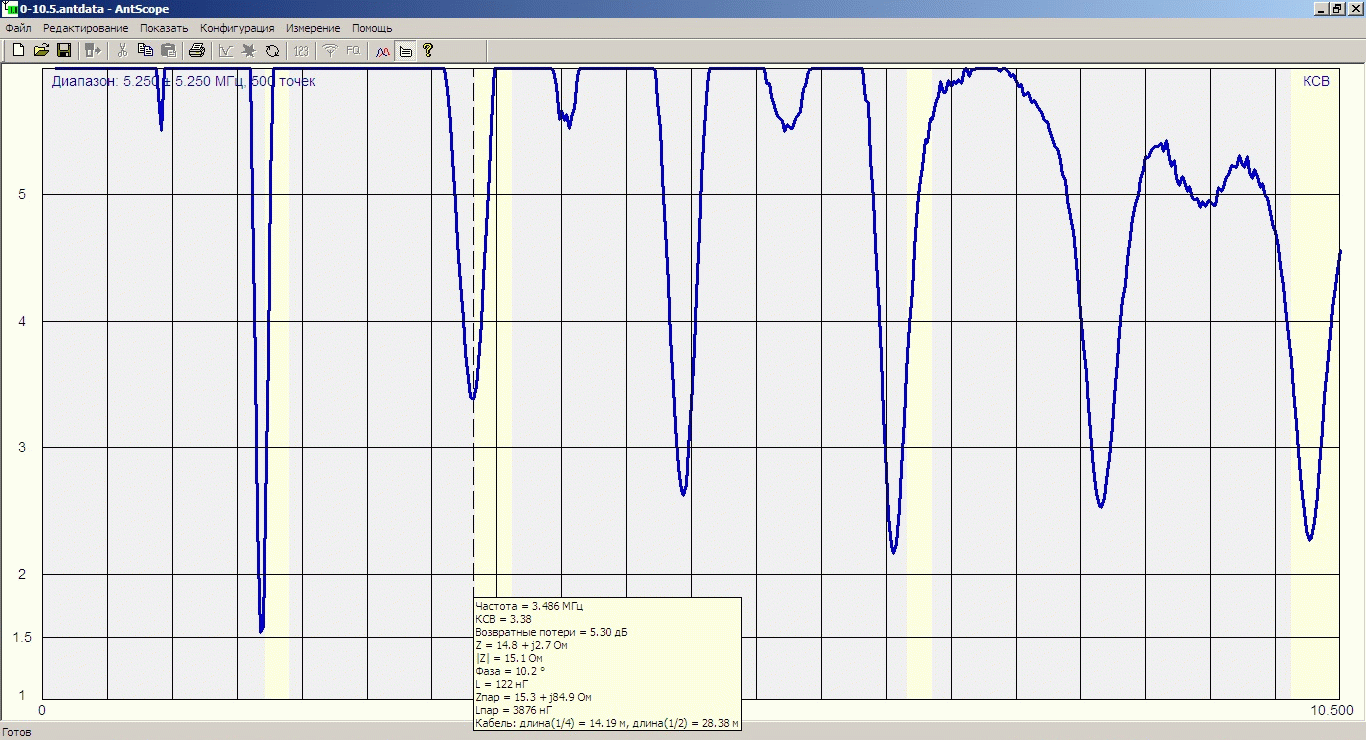This screenshot has width=1366, height=740.
Task: Click the paste icon in toolbar
Action: tap(168, 50)
